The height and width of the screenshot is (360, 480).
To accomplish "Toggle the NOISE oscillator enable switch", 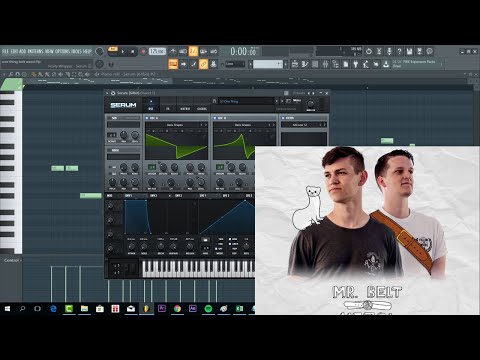I will coord(109,150).
